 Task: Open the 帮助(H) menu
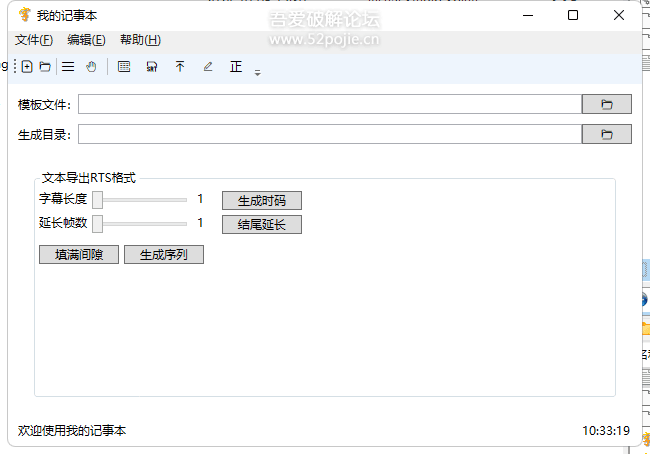pyautogui.click(x=140, y=40)
